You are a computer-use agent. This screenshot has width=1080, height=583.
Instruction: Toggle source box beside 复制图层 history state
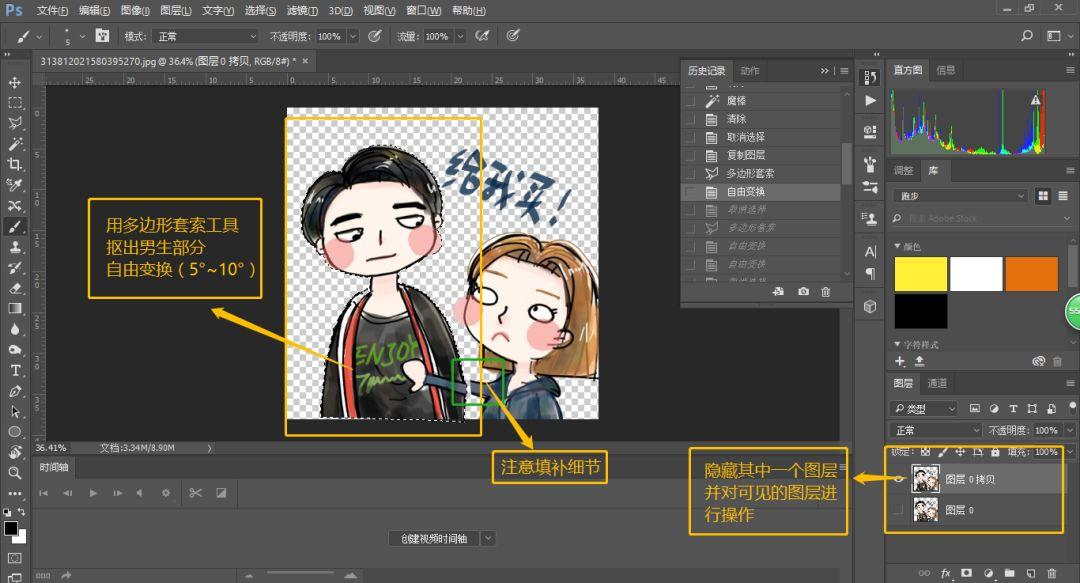tap(689, 155)
